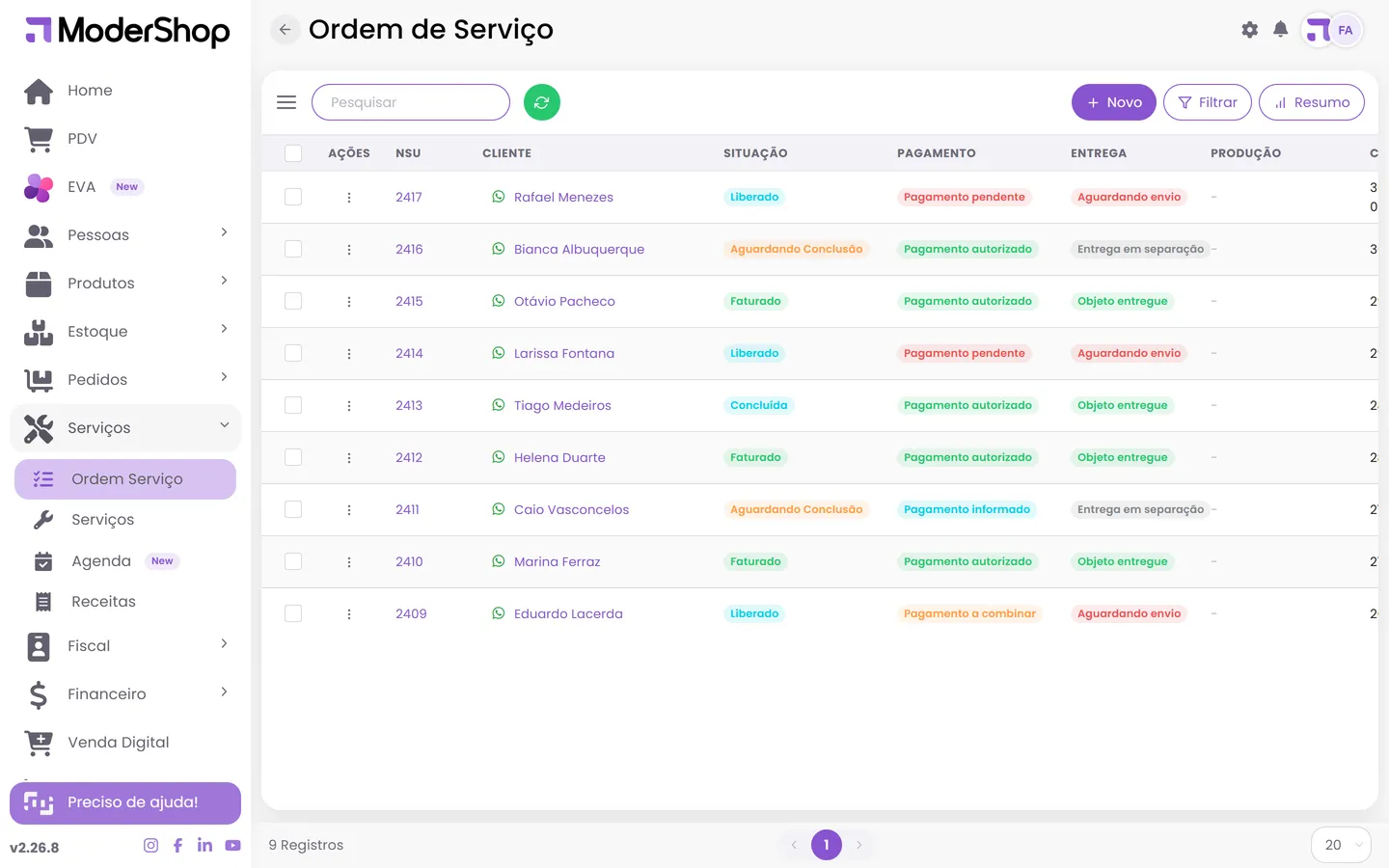
Task: Click the ModerShop logo
Action: click(127, 31)
